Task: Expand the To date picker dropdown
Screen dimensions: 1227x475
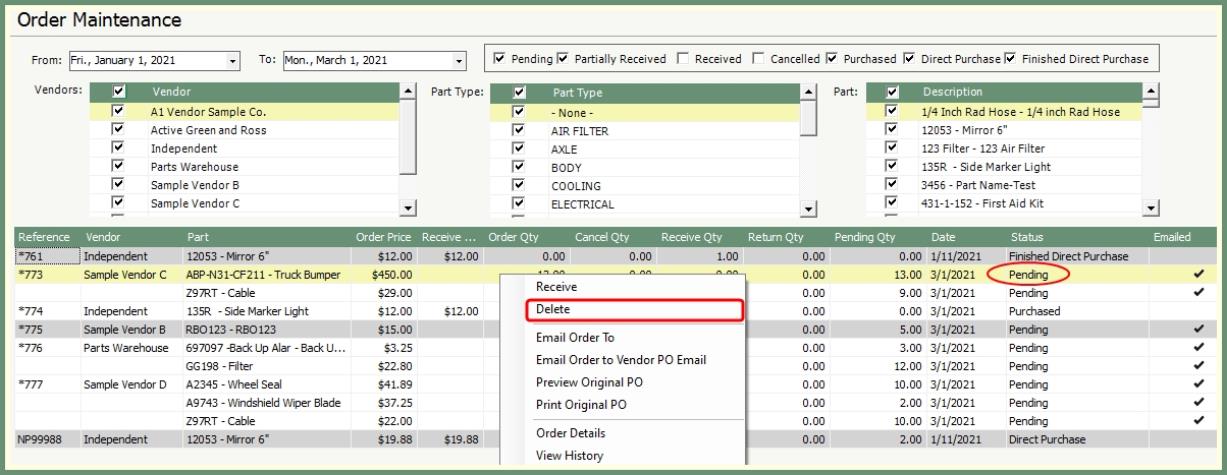Action: (459, 60)
